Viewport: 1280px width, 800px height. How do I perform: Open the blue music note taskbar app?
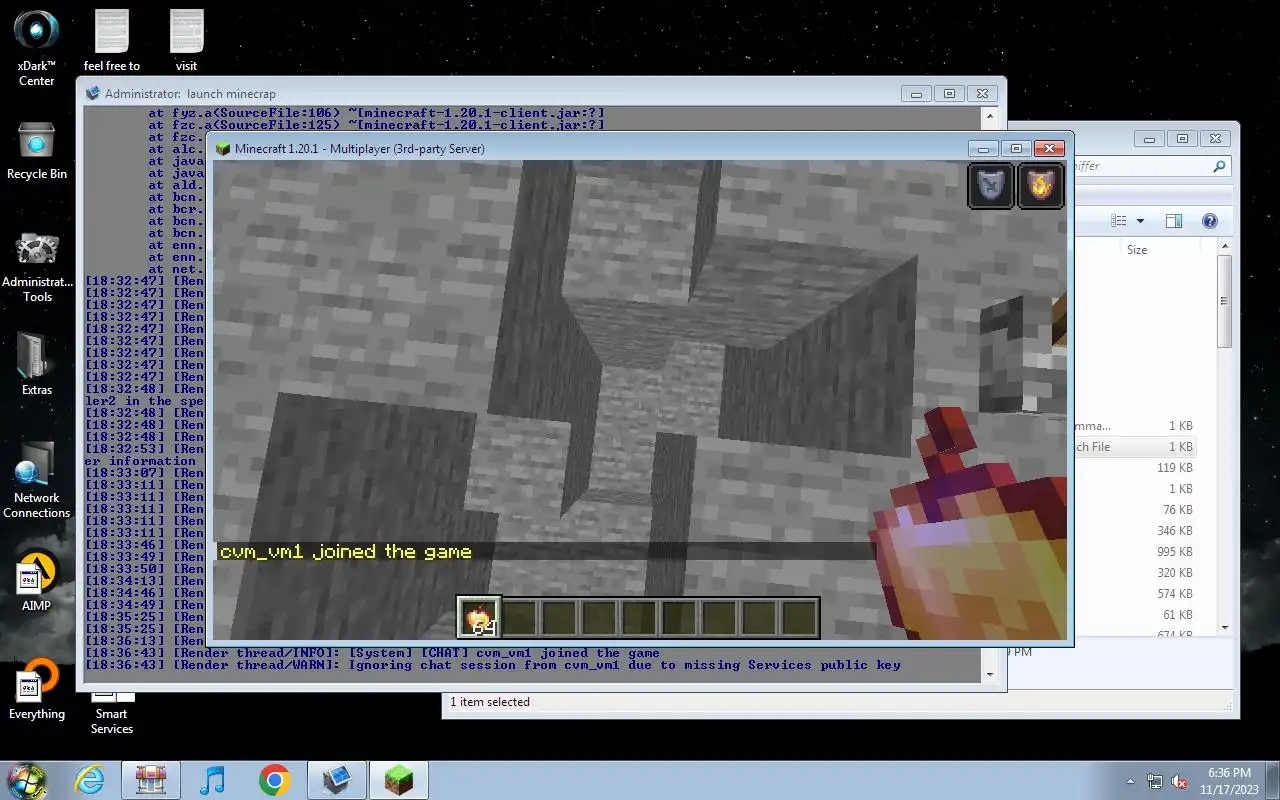[x=212, y=780]
